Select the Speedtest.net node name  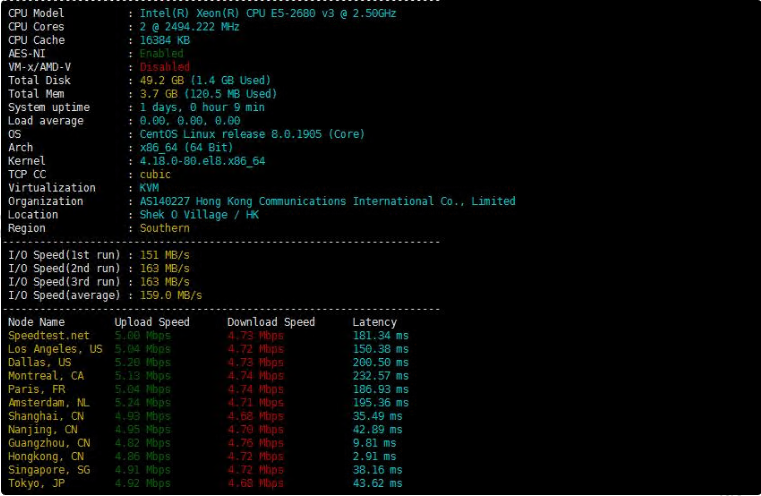point(48,336)
